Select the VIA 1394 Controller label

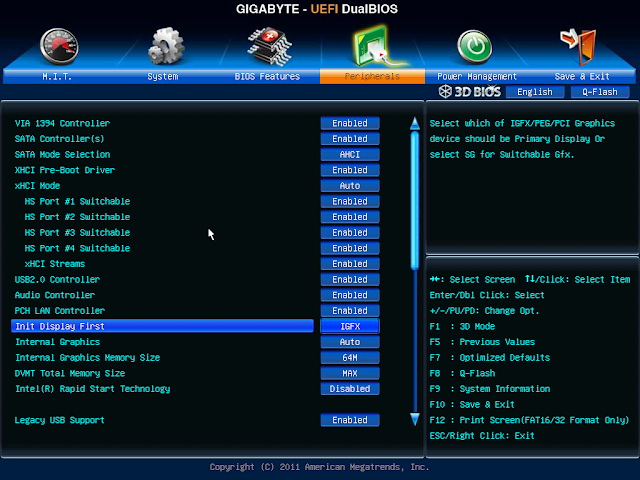tap(62, 123)
